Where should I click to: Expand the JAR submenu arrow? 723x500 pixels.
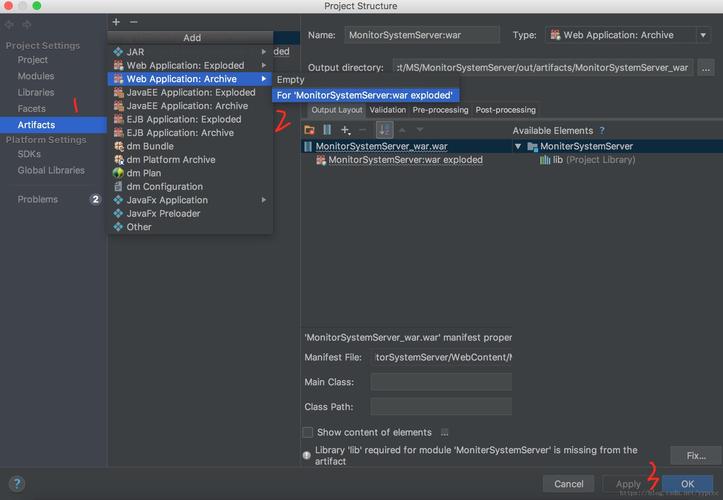pos(264,52)
